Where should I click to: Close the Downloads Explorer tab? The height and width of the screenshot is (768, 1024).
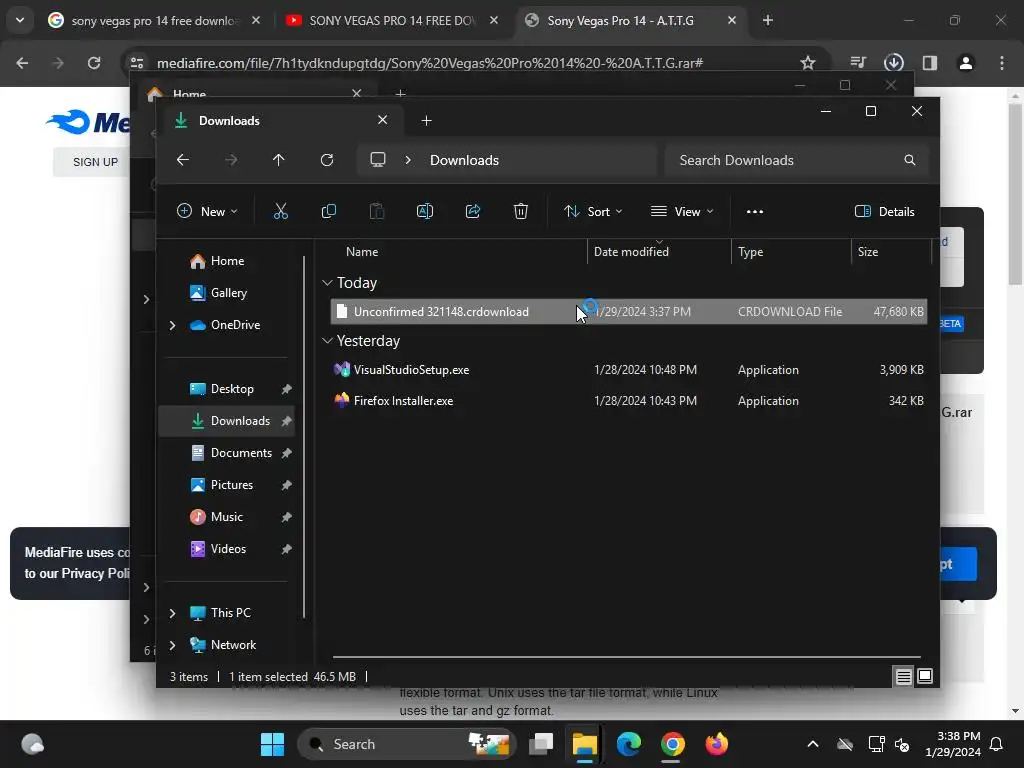click(383, 120)
